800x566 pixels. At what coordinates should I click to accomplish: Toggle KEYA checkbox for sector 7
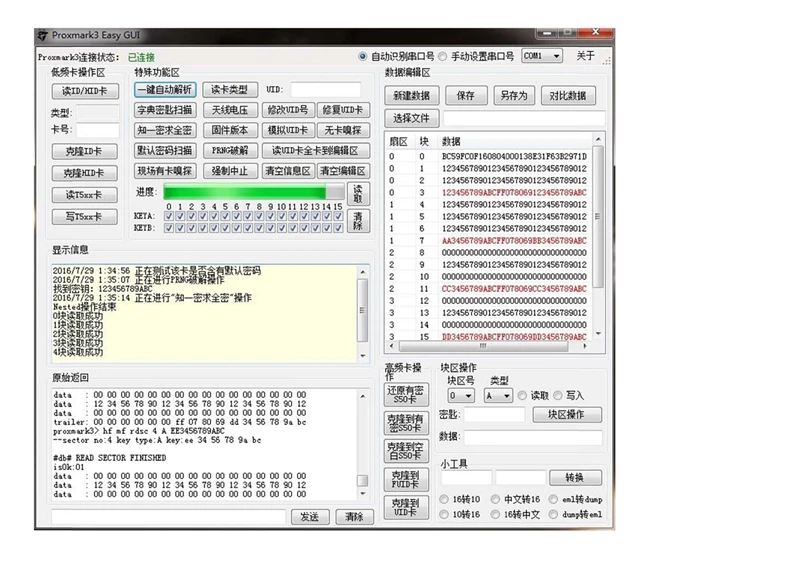pos(248,216)
